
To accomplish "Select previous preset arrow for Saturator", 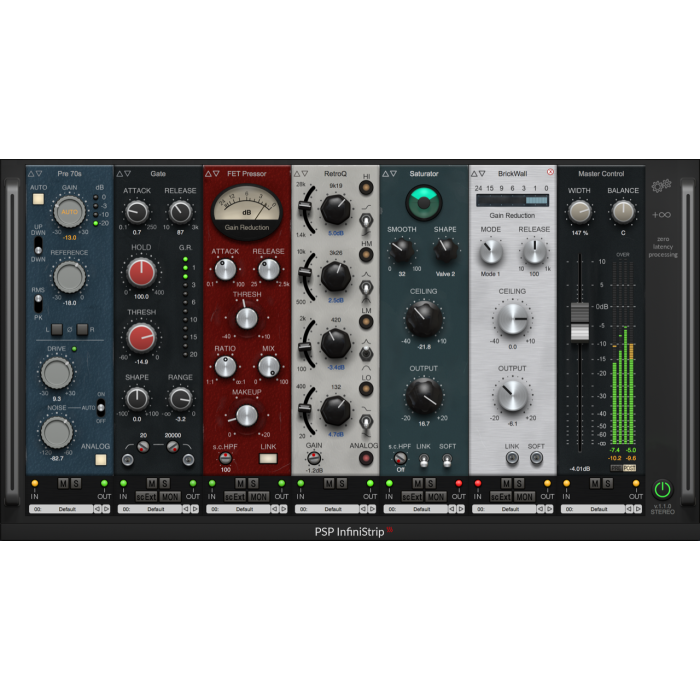I will pyautogui.click(x=452, y=508).
